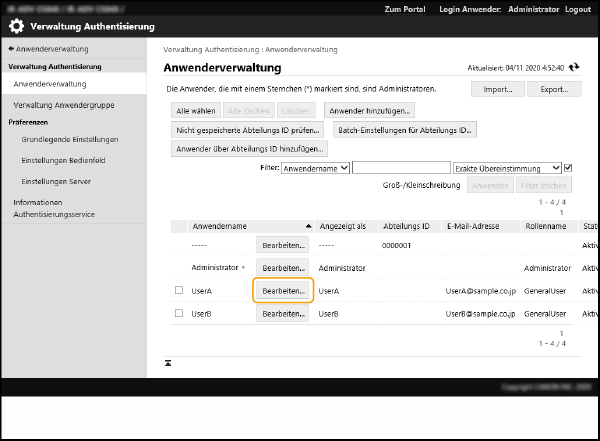Open Einstellungen Bedienfeld in the sidebar

pyautogui.click(x=65, y=160)
